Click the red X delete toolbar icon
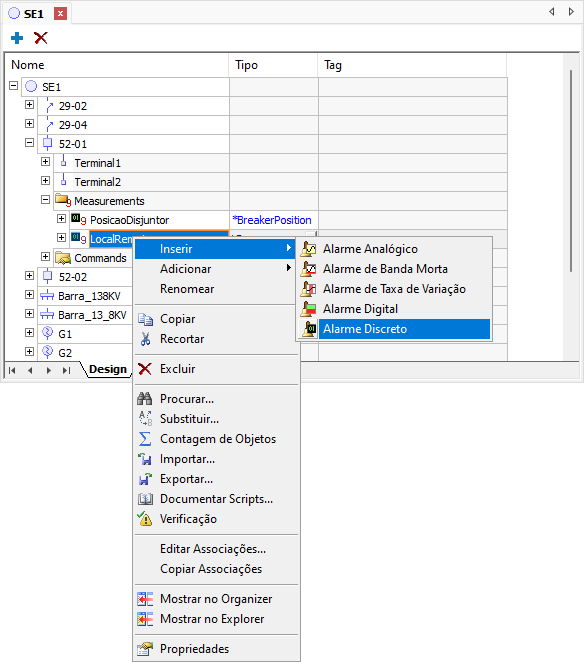 pyautogui.click(x=41, y=38)
